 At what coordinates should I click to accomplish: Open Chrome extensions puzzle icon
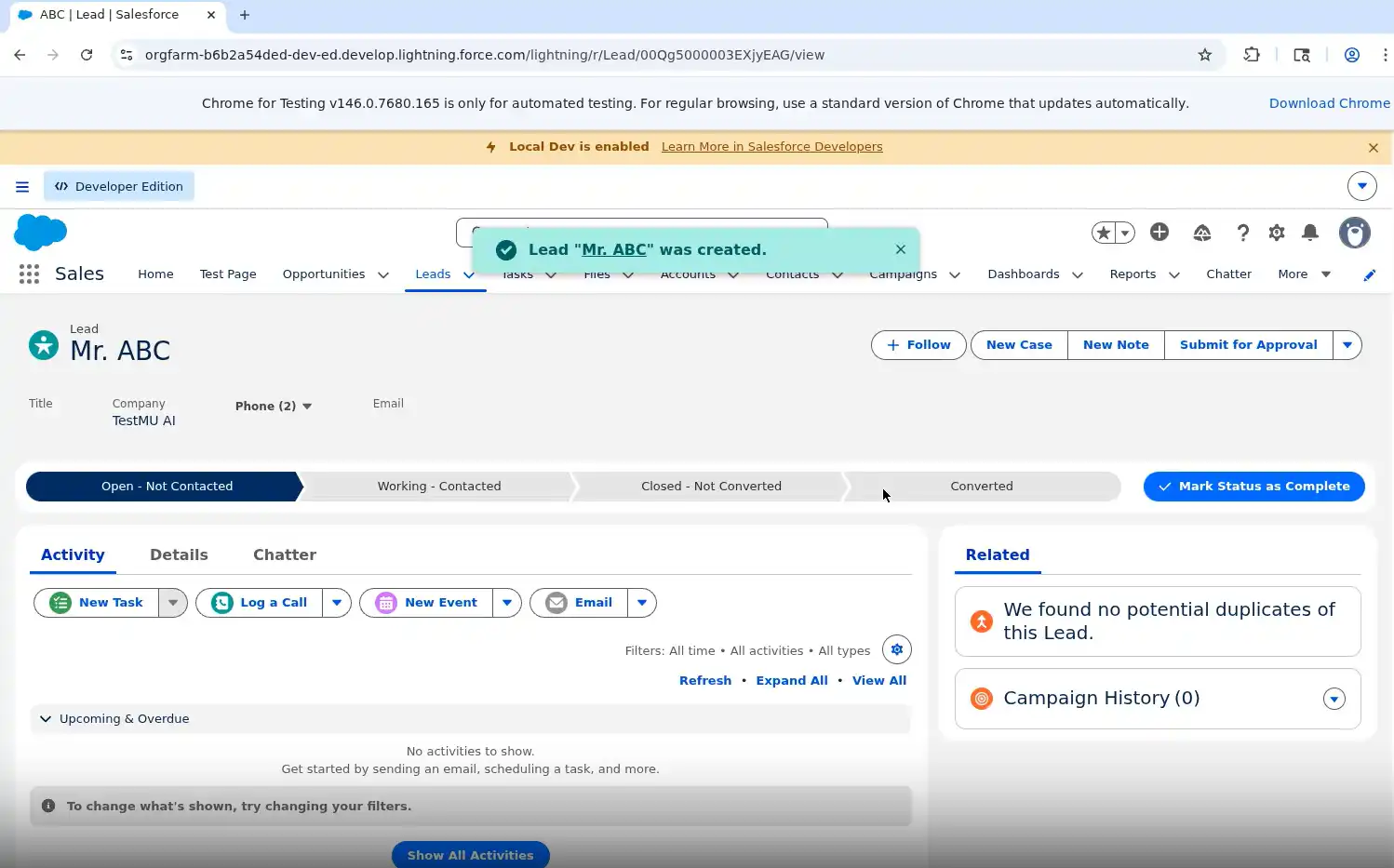[1252, 55]
